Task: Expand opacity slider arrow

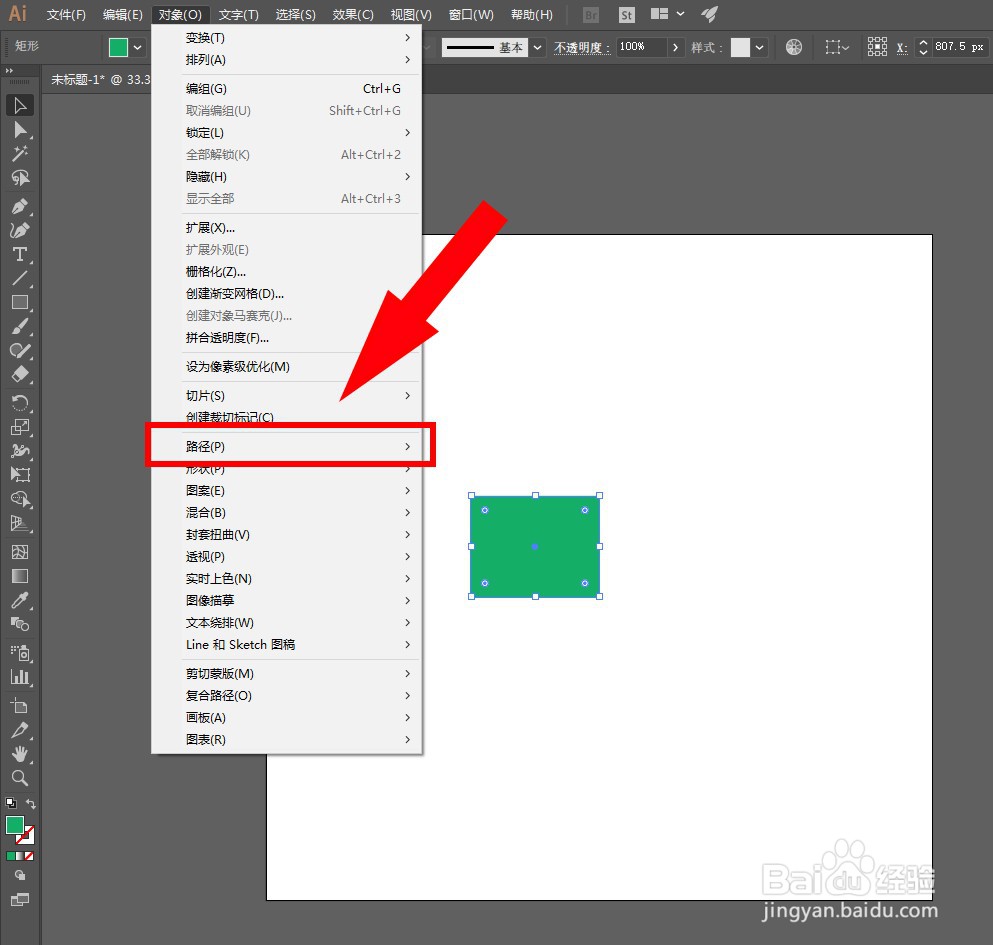Action: pyautogui.click(x=675, y=47)
